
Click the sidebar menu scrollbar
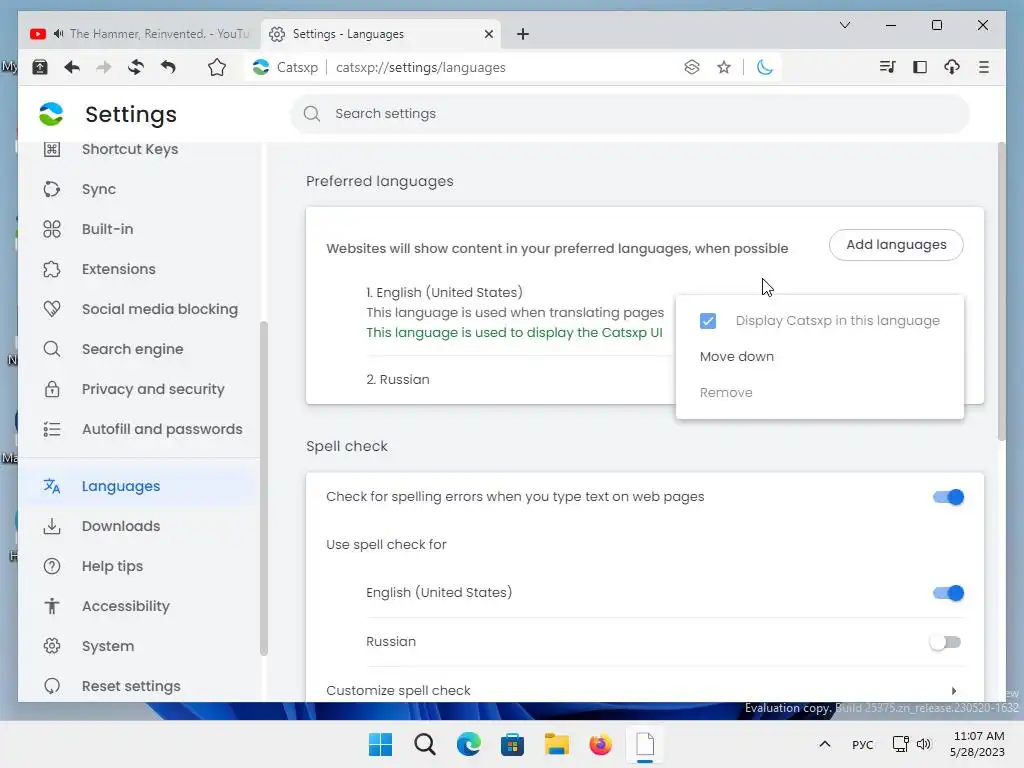pos(264,488)
